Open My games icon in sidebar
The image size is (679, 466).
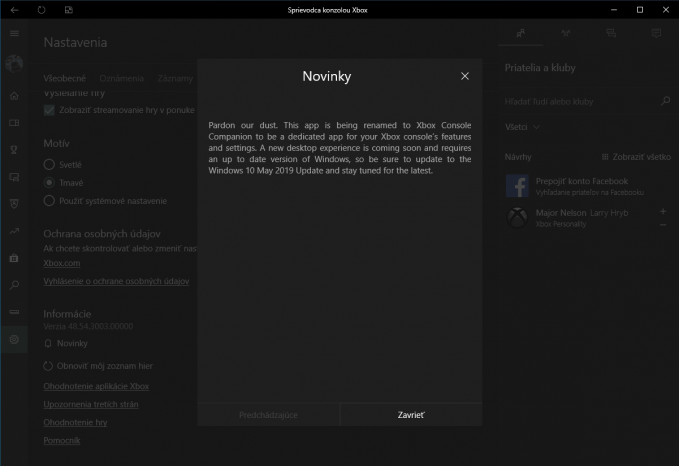pos(14,123)
